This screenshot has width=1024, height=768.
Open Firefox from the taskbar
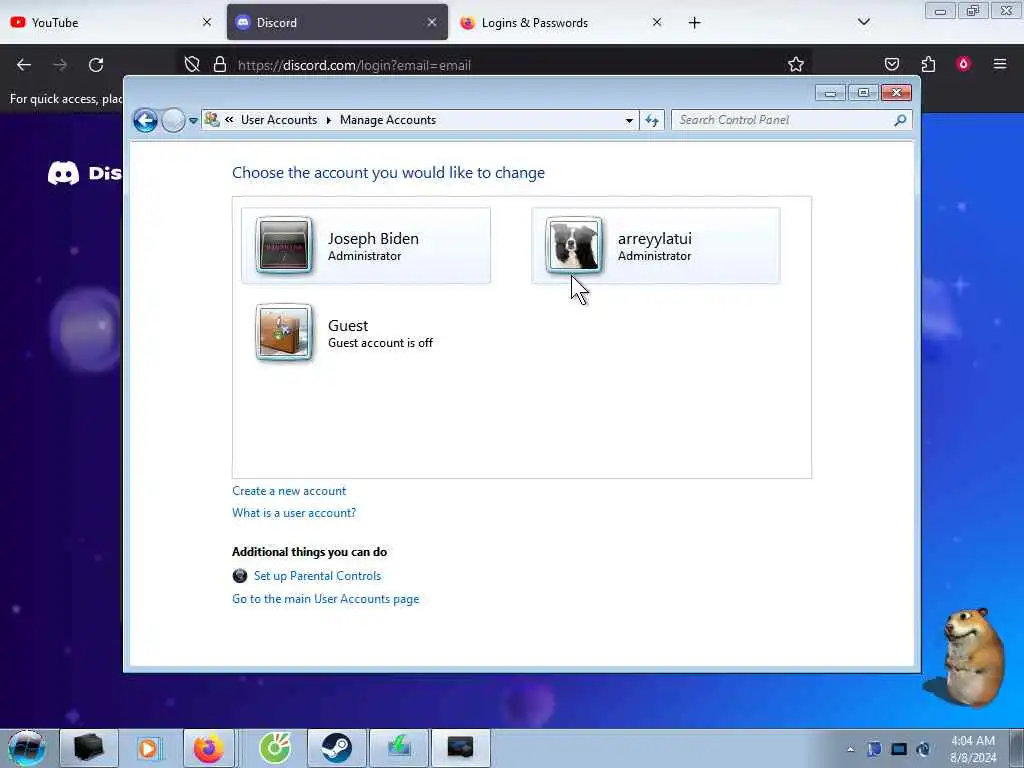[x=208, y=748]
